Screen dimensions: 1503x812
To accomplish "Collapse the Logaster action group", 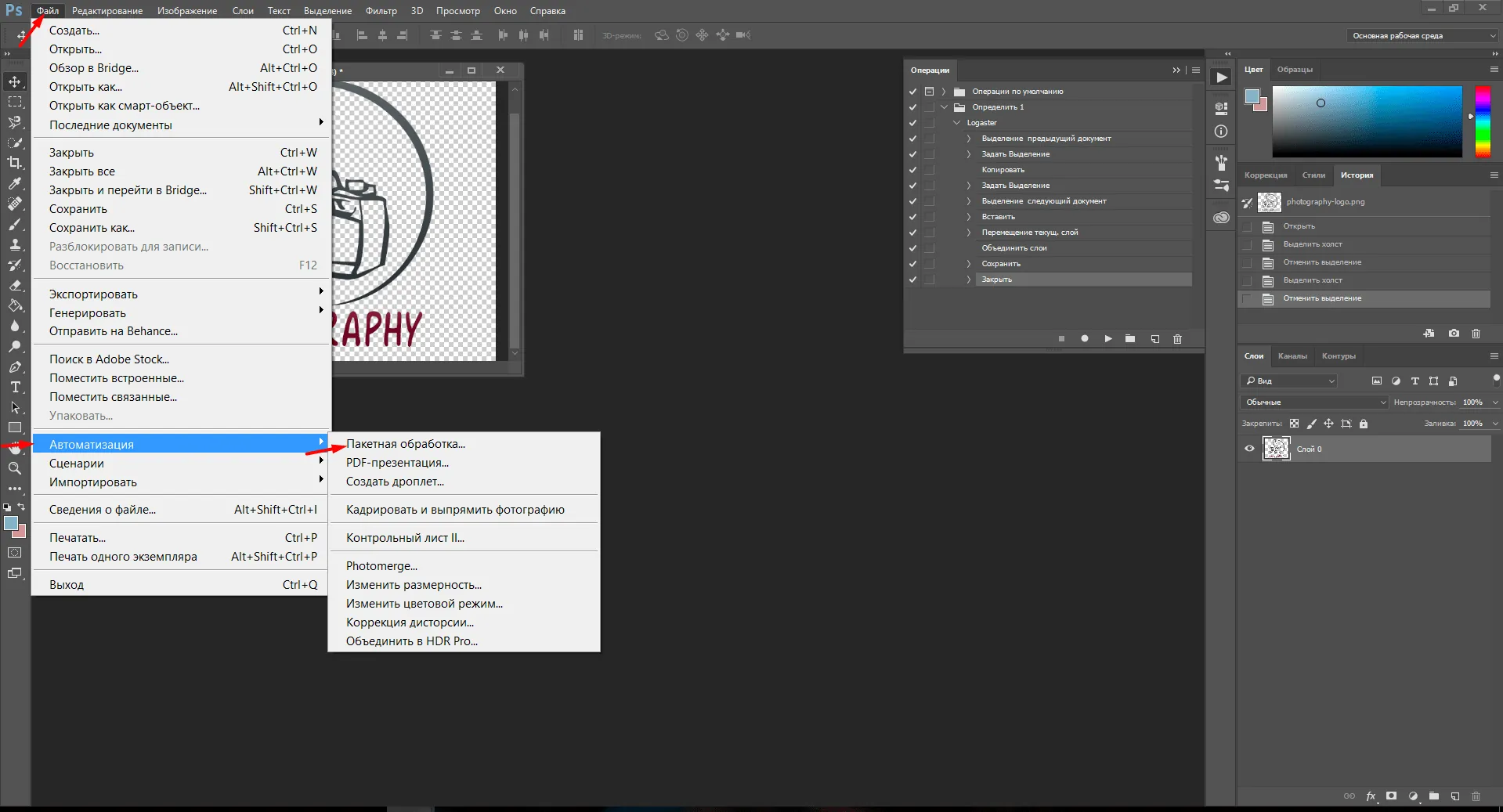I will click(956, 123).
